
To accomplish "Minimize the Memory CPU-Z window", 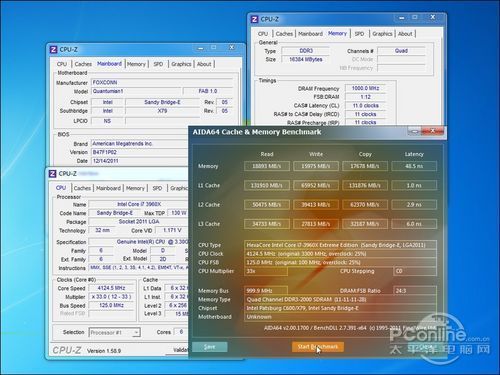I will click(402, 18).
